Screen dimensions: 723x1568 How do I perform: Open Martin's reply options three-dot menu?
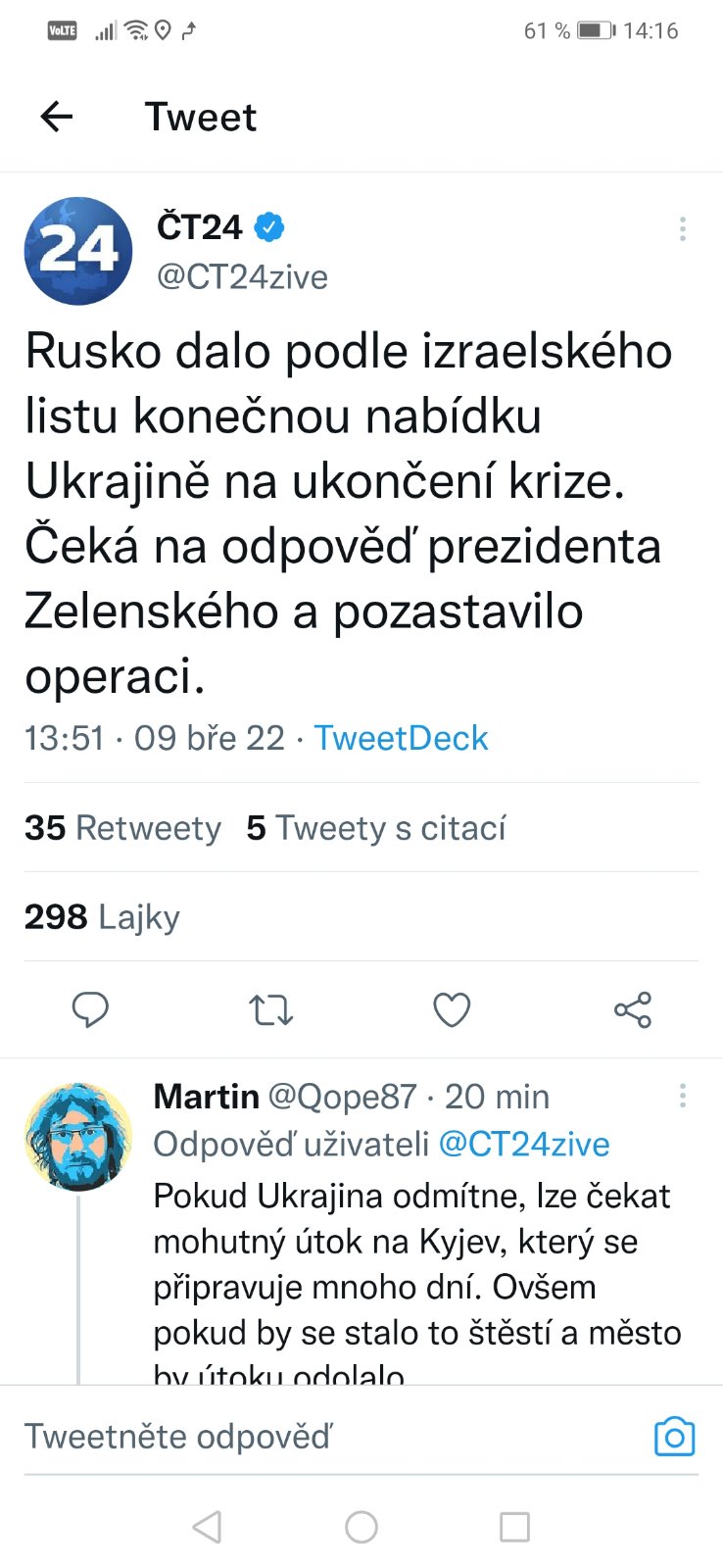[682, 1096]
